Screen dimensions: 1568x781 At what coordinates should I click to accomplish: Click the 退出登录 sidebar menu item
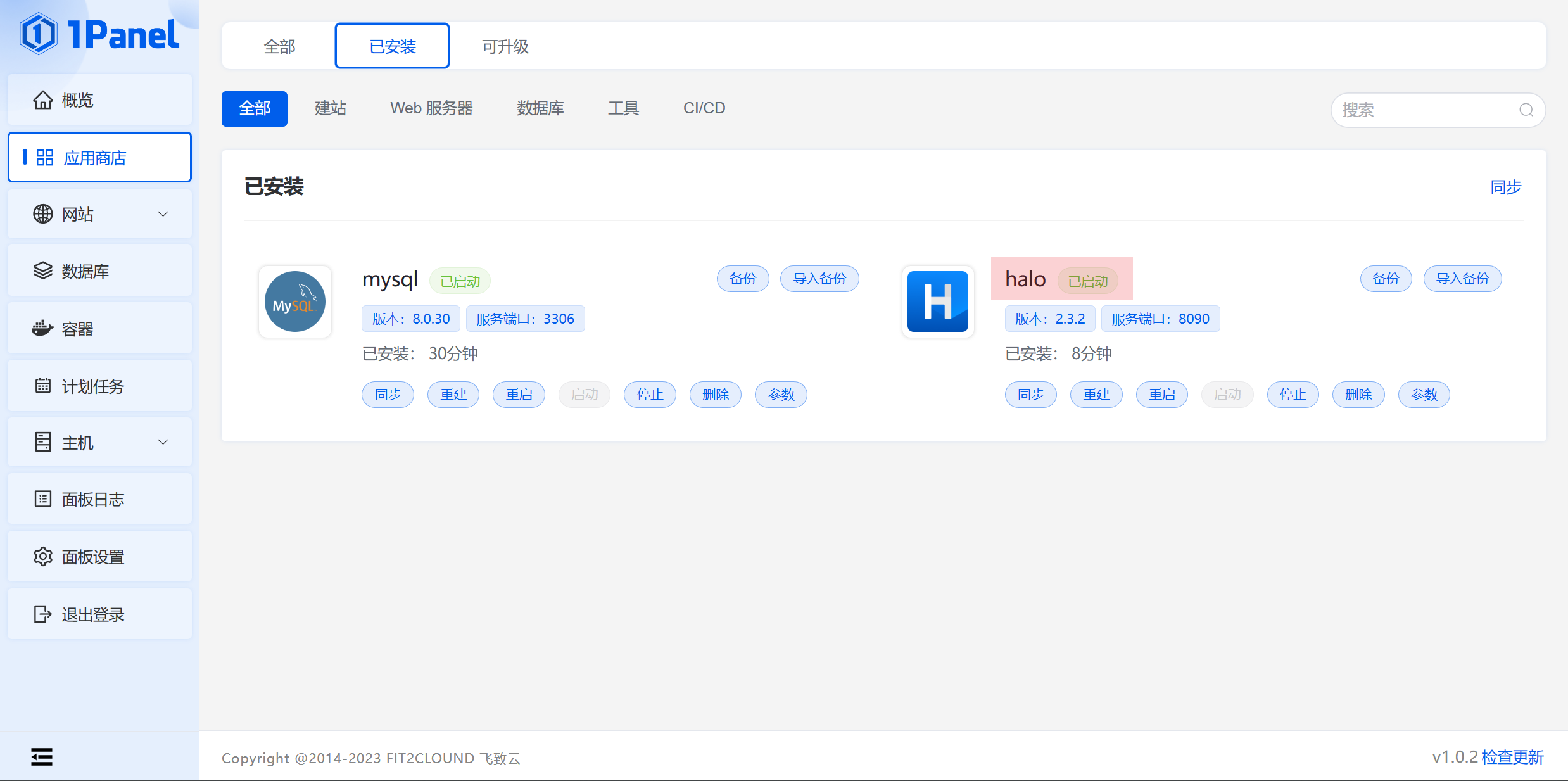tap(99, 614)
